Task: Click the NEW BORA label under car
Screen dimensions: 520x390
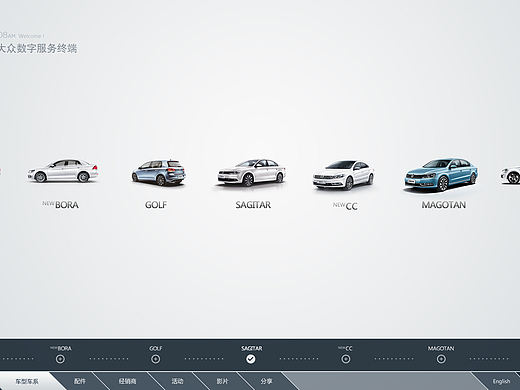Action: pos(60,204)
